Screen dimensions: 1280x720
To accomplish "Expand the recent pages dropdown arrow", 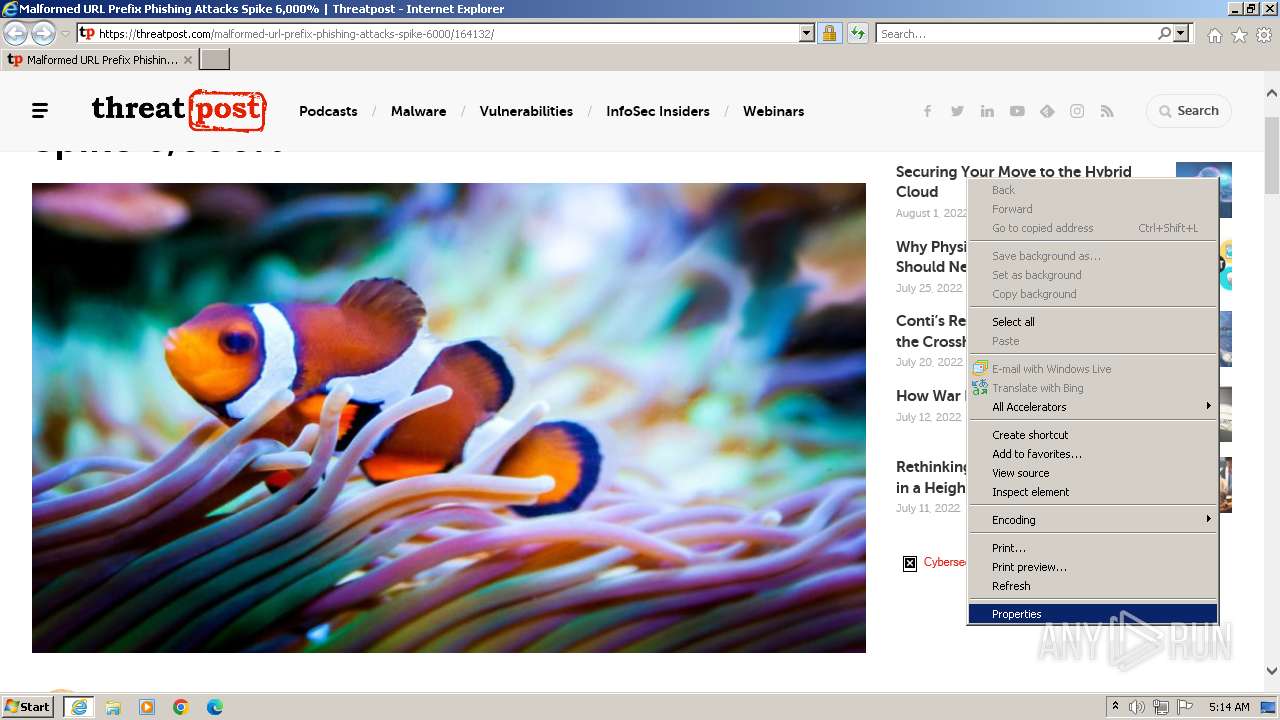I will point(65,33).
